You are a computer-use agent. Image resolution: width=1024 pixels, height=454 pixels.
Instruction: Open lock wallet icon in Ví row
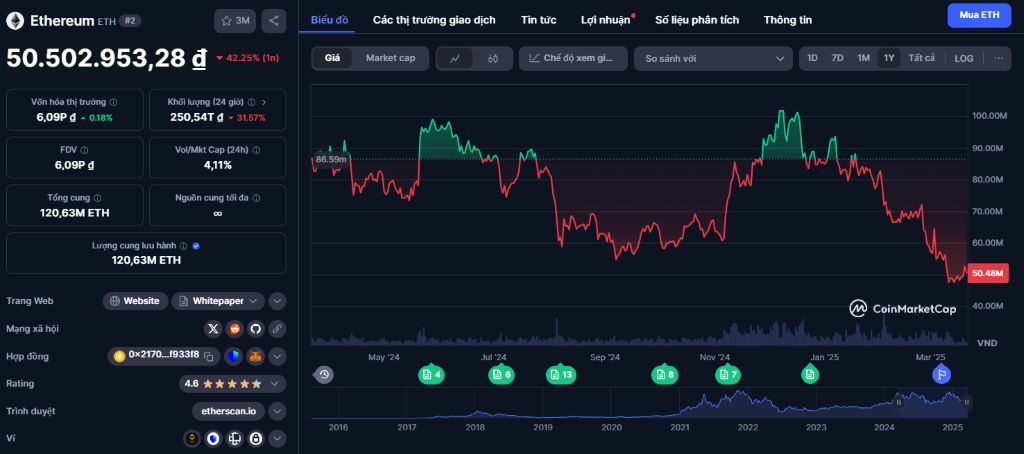(256, 438)
